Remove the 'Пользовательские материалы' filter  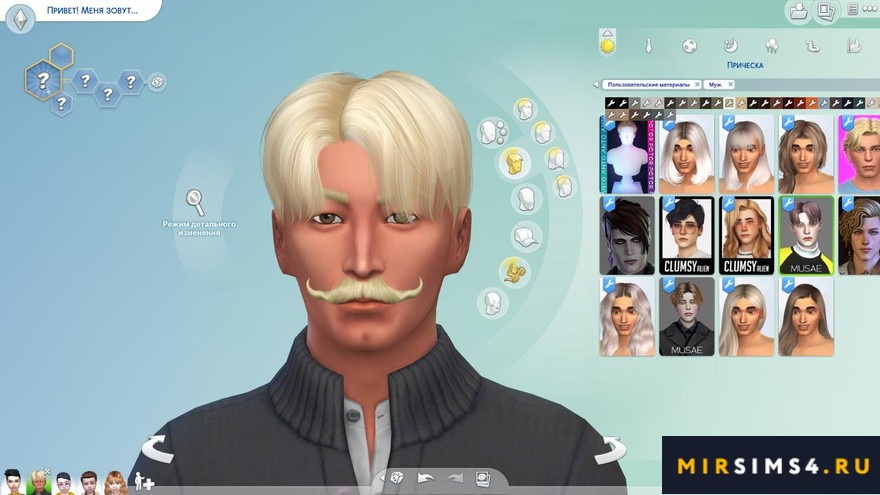(x=697, y=84)
